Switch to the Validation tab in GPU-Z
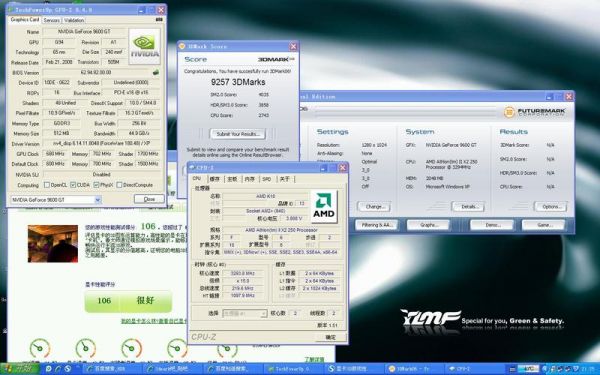 point(74,20)
